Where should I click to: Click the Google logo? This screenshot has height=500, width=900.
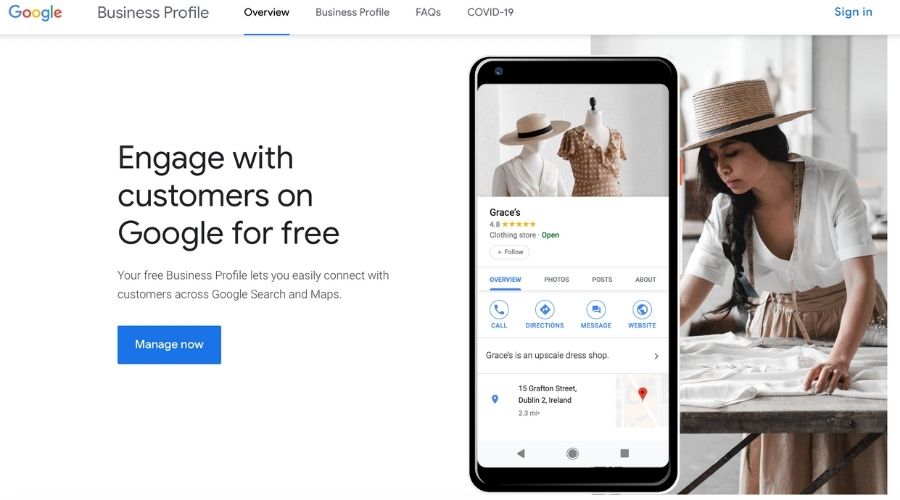pyautogui.click(x=35, y=13)
